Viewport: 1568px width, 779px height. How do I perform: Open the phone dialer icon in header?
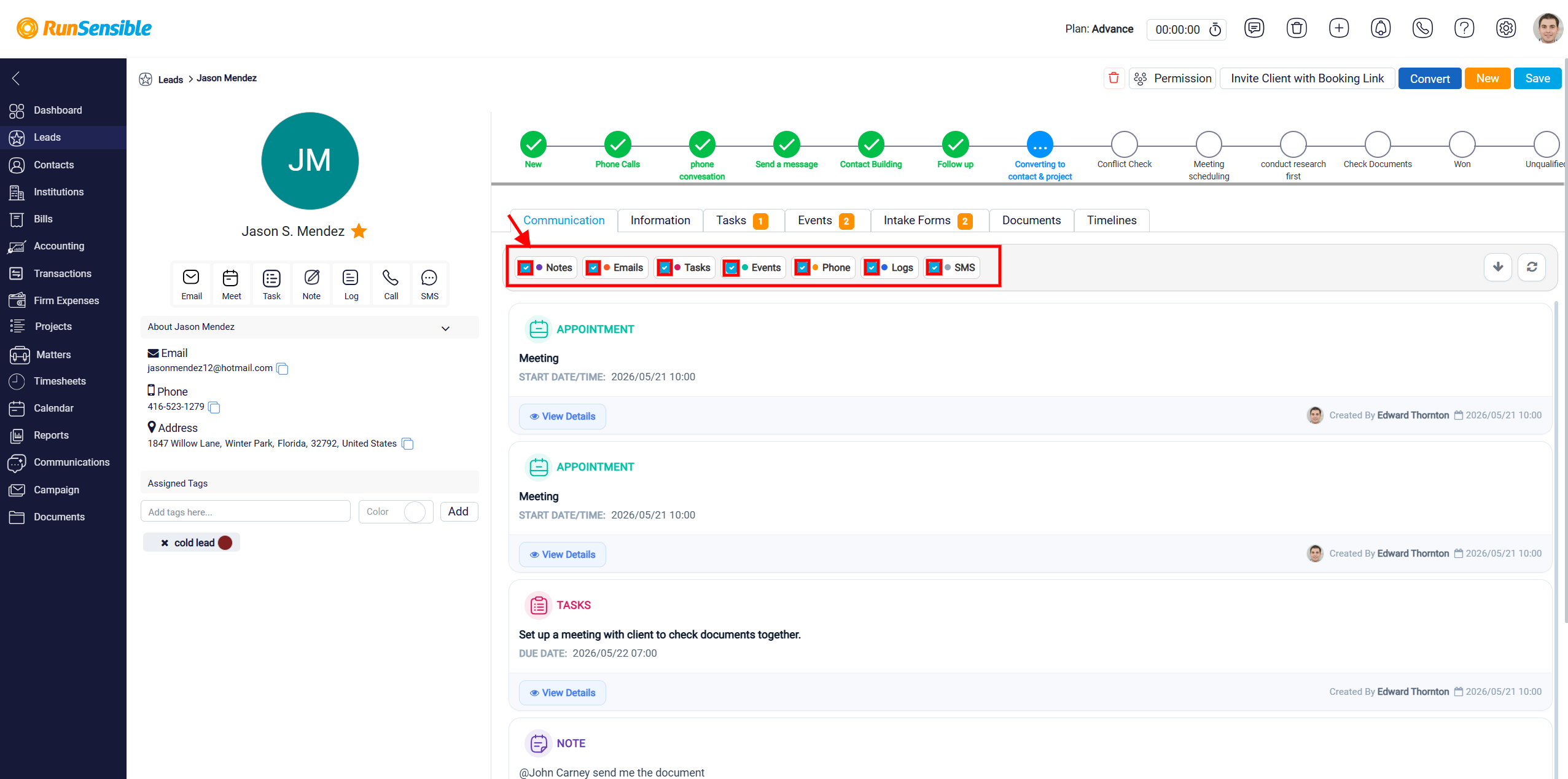coord(1422,28)
